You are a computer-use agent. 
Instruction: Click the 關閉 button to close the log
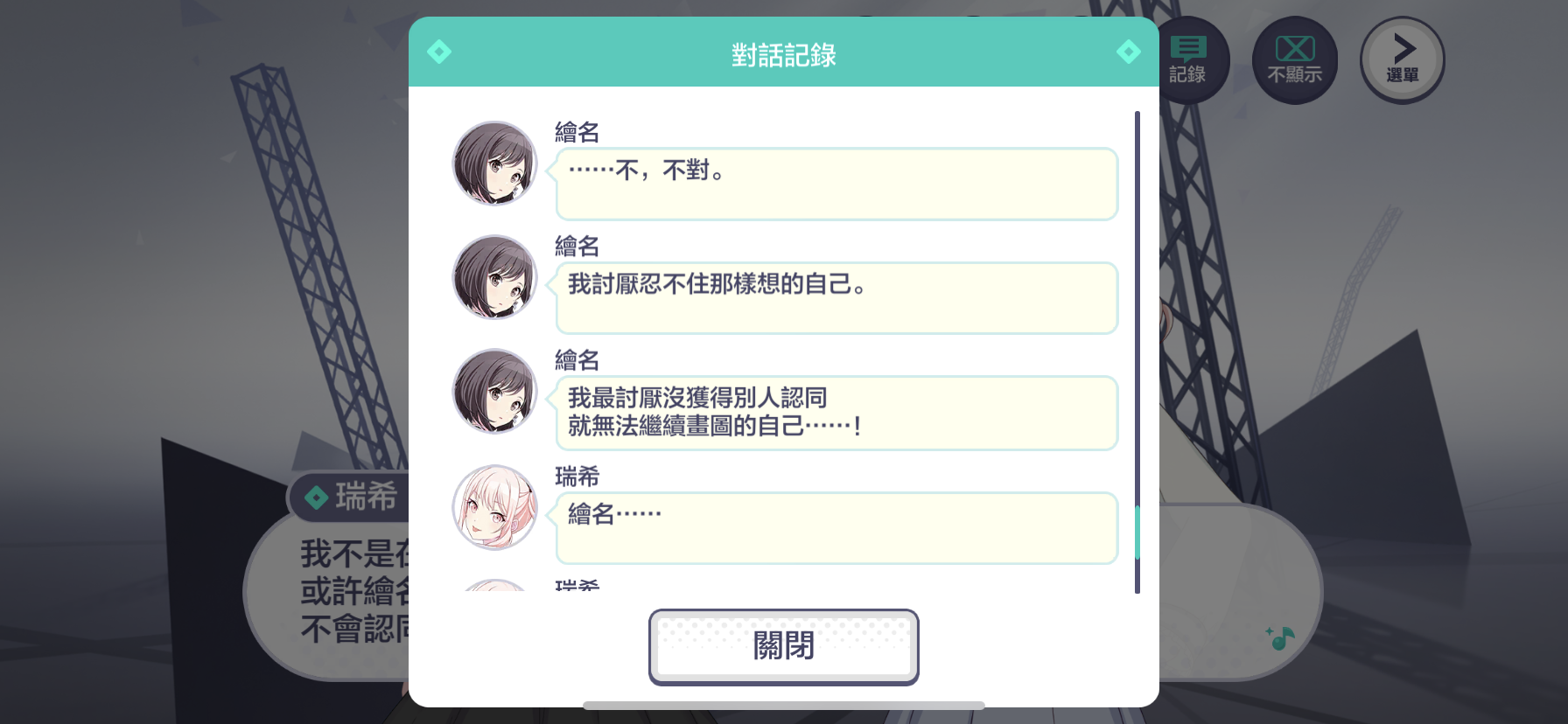[783, 646]
